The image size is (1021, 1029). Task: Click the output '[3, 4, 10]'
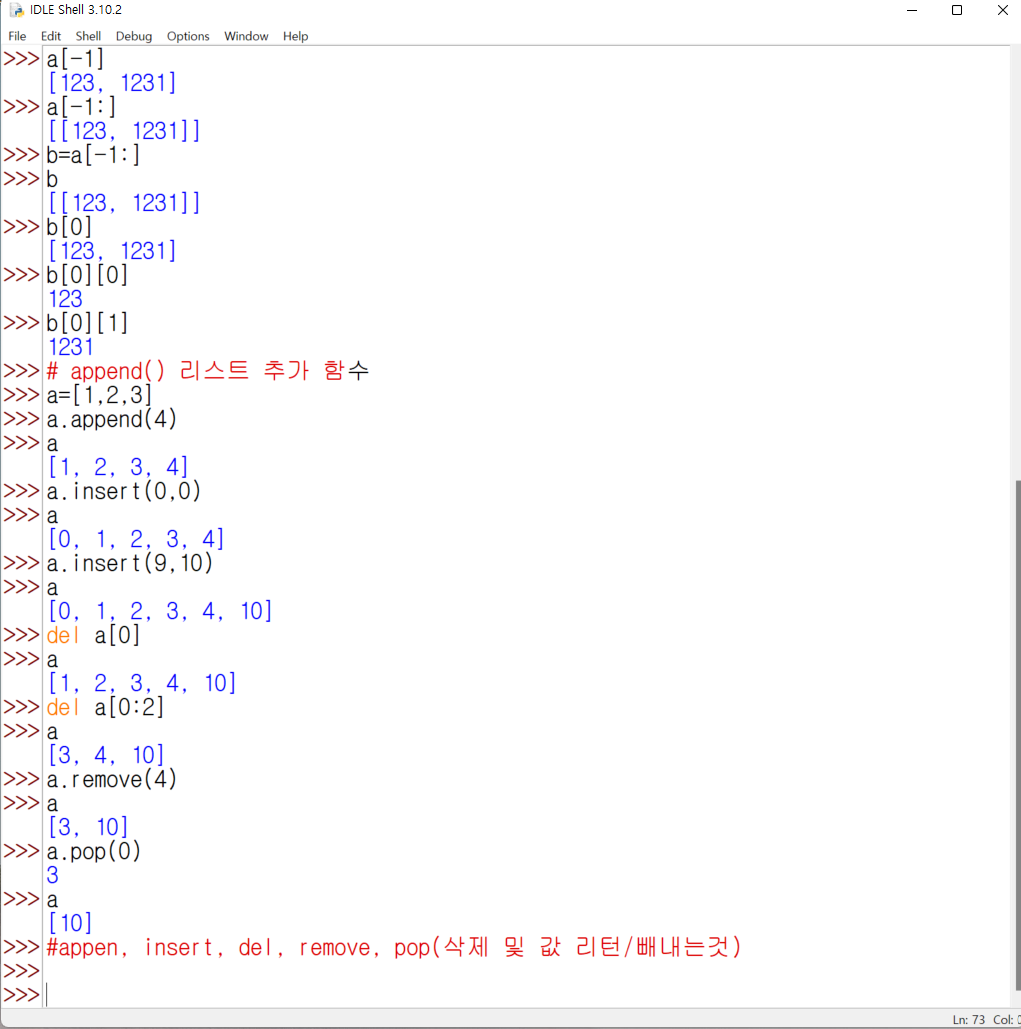click(x=106, y=755)
